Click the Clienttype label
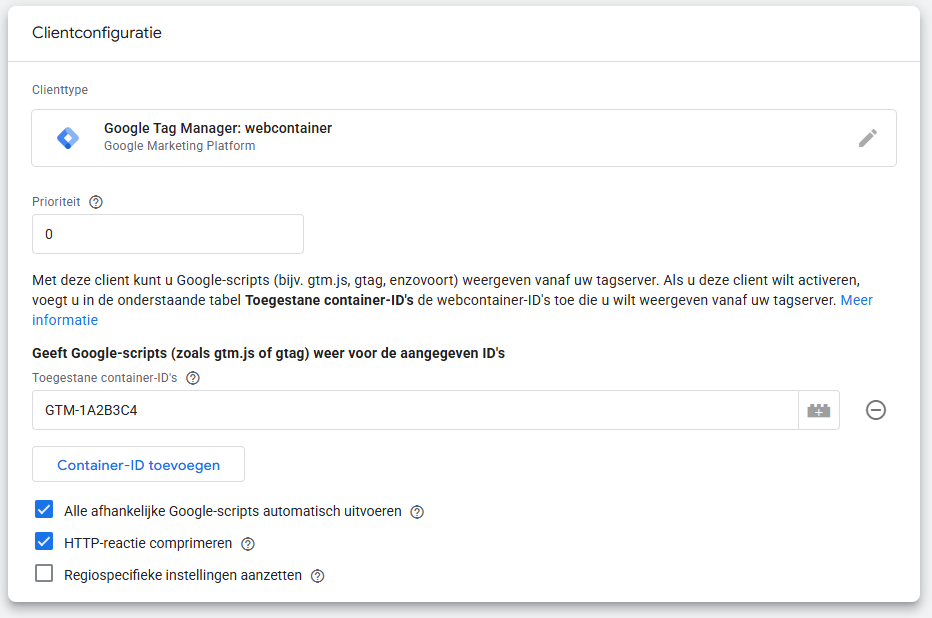The height and width of the screenshot is (618, 932). point(60,90)
